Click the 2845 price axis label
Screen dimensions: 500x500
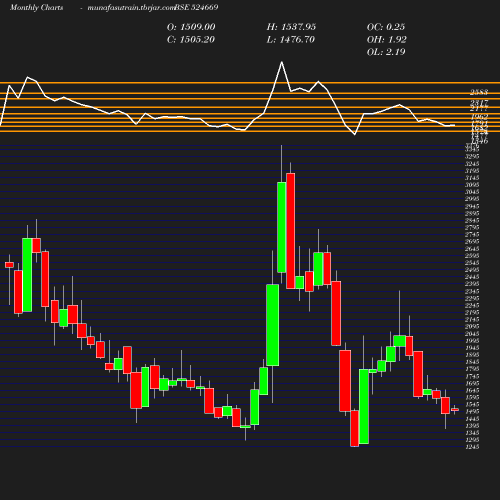472,220
